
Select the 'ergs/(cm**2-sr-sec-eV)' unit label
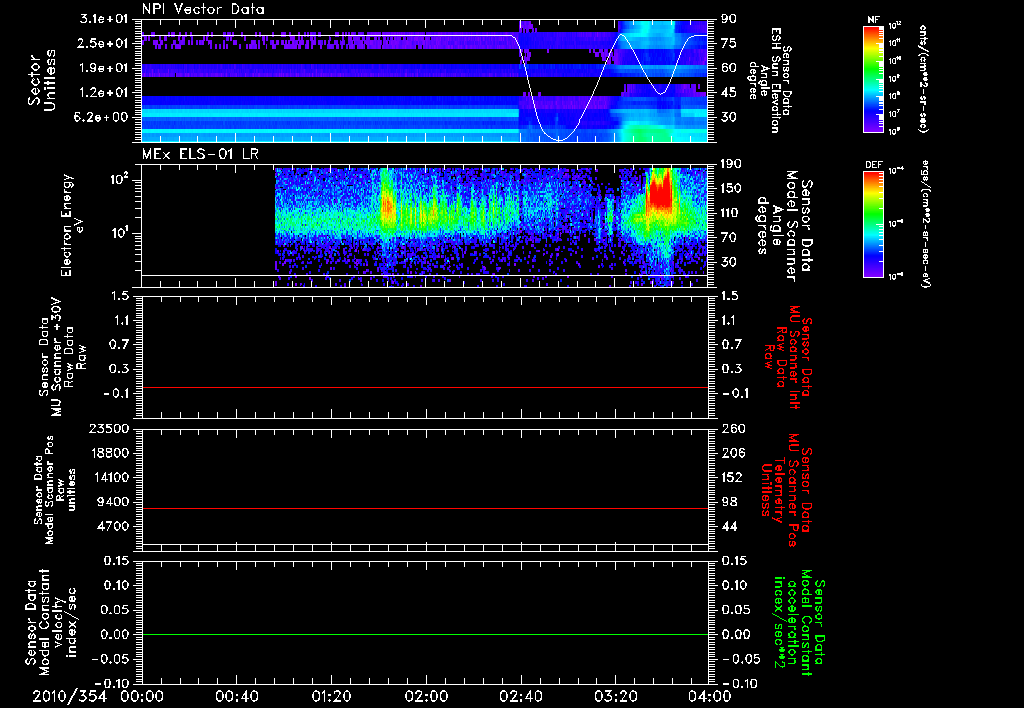925,224
